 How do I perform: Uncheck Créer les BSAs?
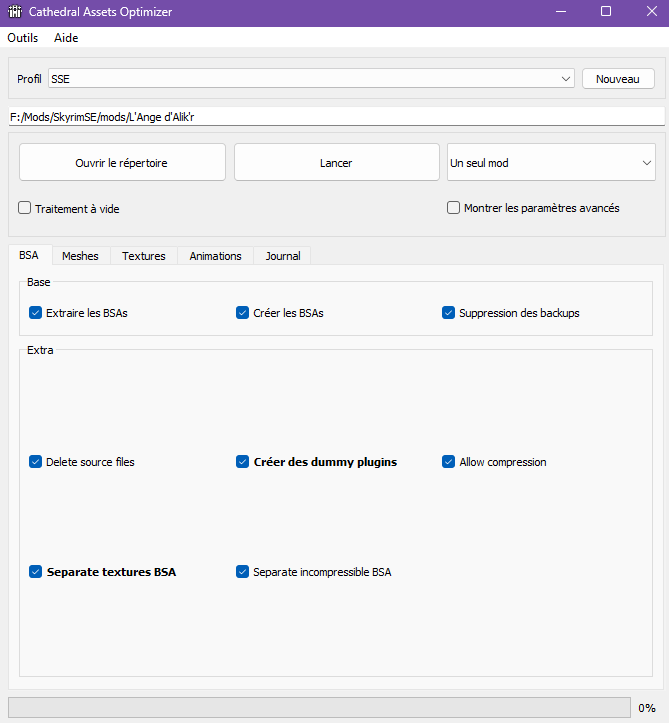point(243,313)
